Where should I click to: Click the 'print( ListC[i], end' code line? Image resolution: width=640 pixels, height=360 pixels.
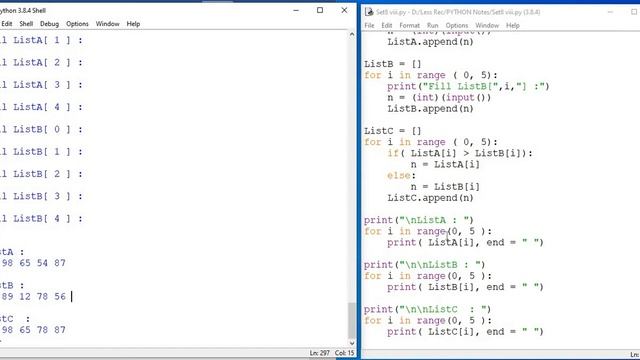click(x=465, y=332)
